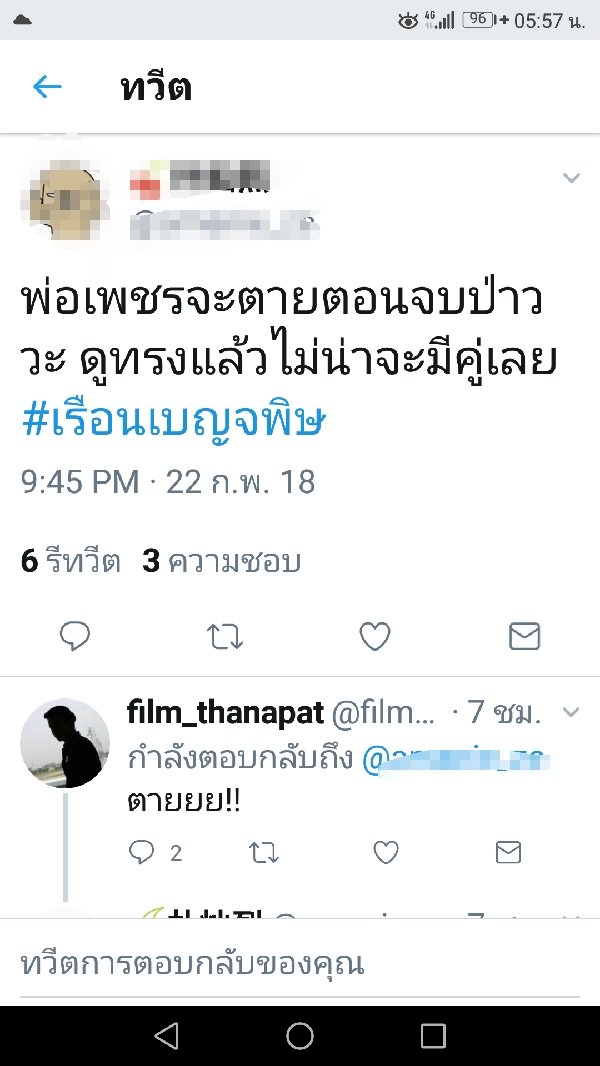Screen dimensions: 600x1066
Task: Share main tweet via message envelope
Action: 525,636
